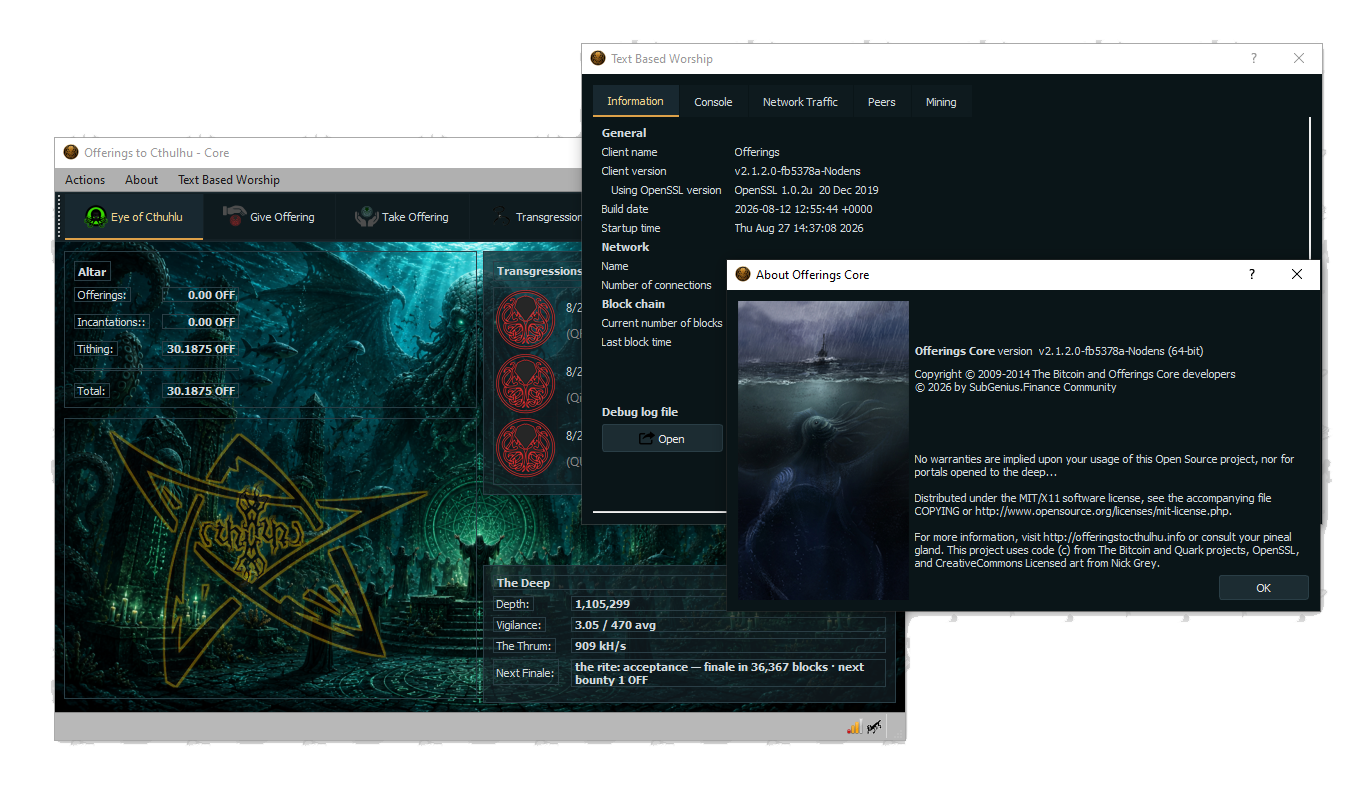Click client version v2.1.2.0-fb5378a-Nodens in Information tab
The width and height of the screenshot is (1355, 788).
click(x=797, y=171)
